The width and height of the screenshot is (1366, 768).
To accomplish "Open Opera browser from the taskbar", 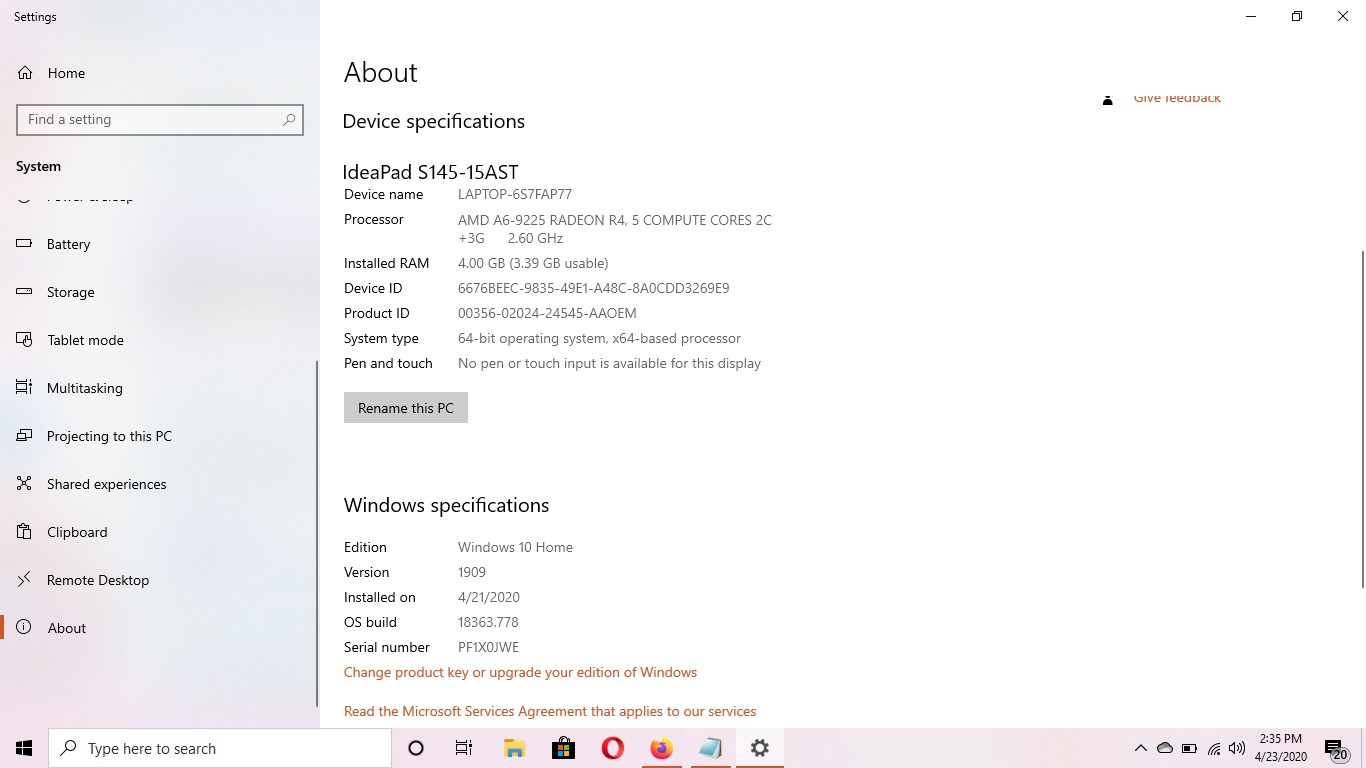I will pos(612,748).
